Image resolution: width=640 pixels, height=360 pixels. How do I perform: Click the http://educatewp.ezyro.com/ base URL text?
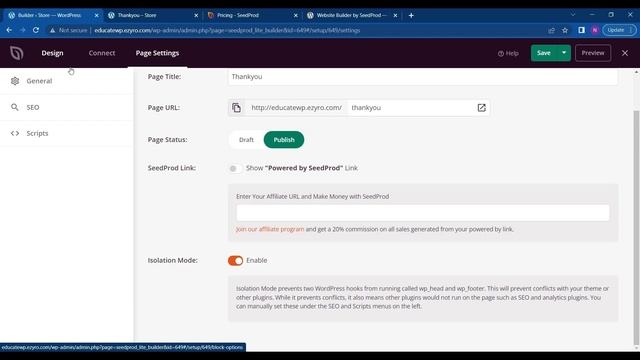(296, 108)
